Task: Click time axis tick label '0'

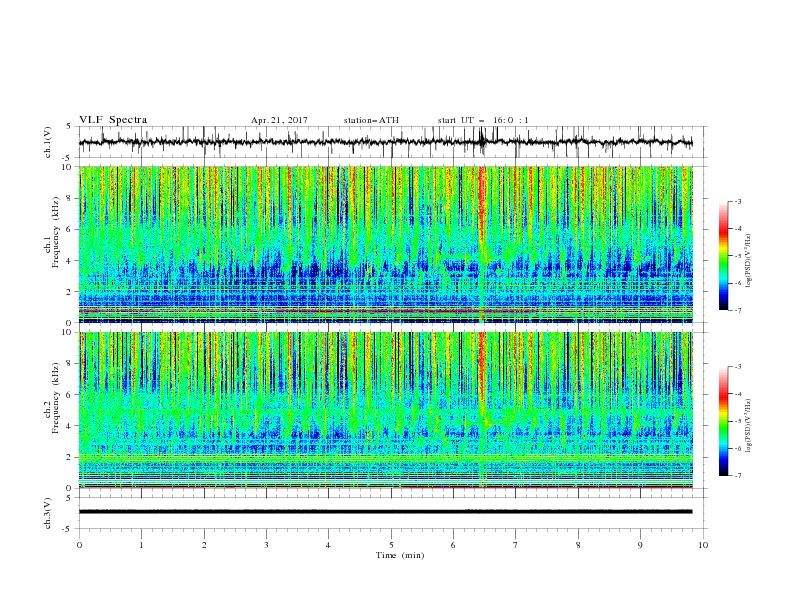Action: point(79,545)
